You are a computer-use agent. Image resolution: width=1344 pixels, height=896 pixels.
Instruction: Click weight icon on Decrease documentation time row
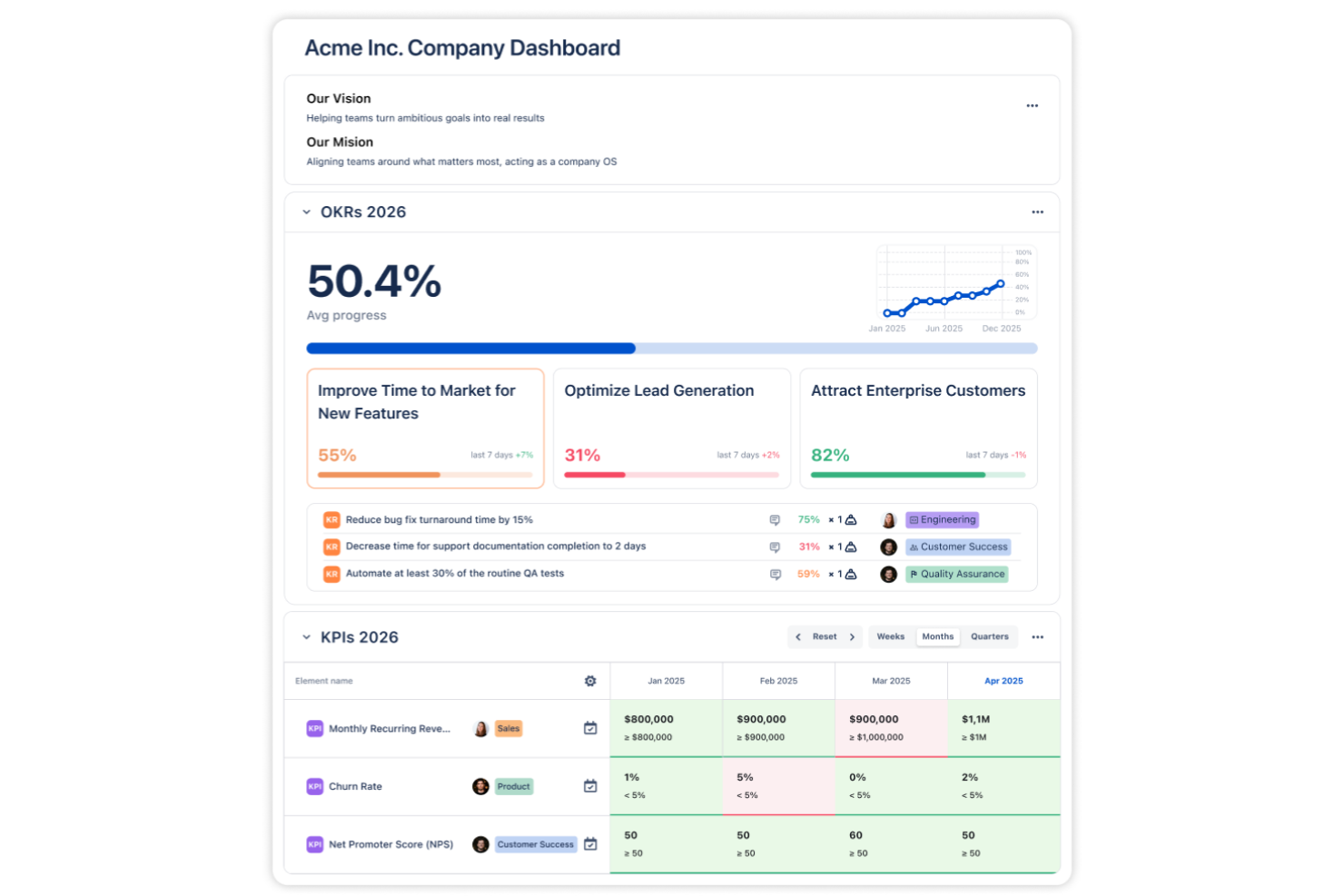(x=851, y=547)
